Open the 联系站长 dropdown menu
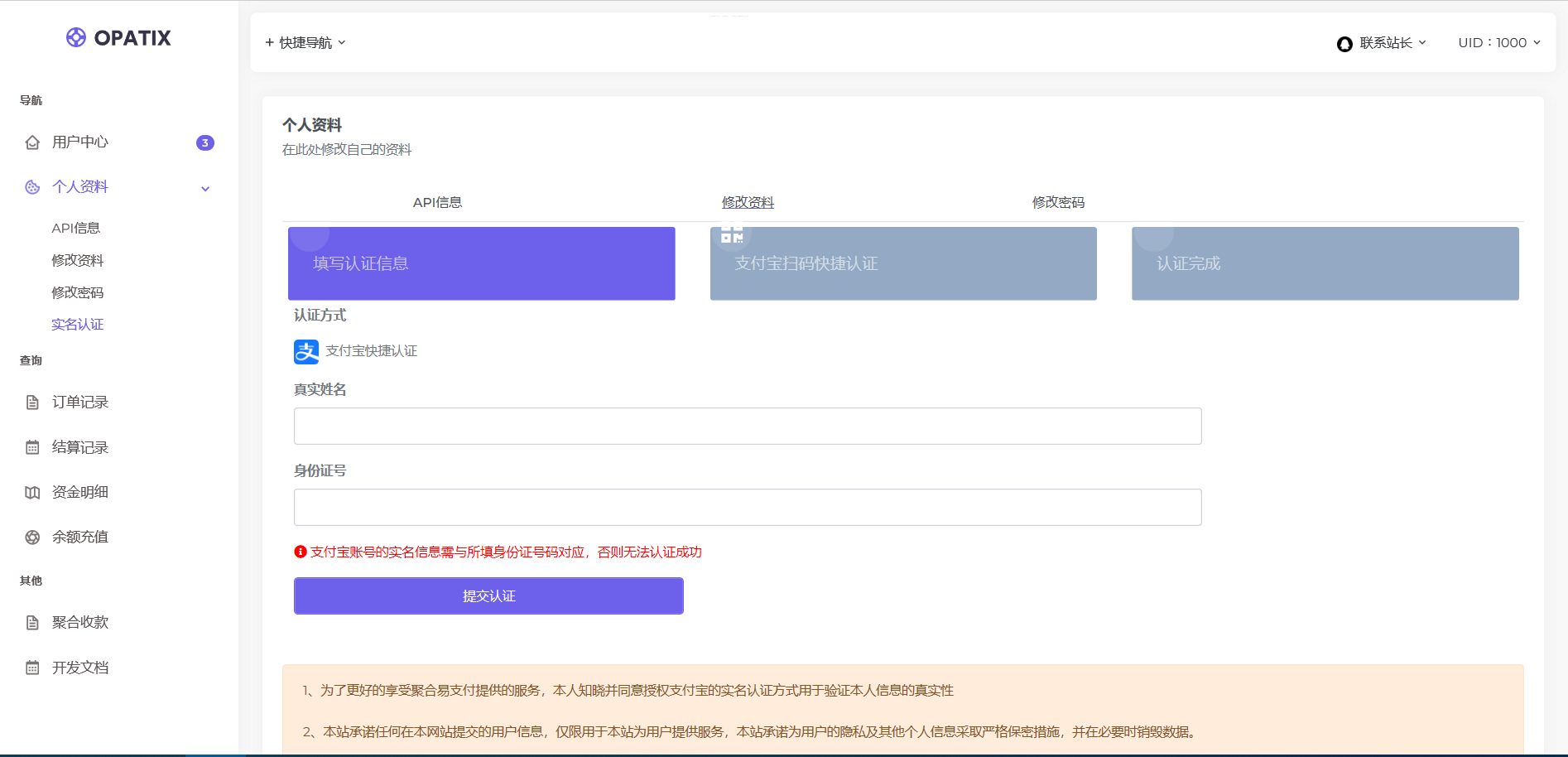 coord(1384,42)
